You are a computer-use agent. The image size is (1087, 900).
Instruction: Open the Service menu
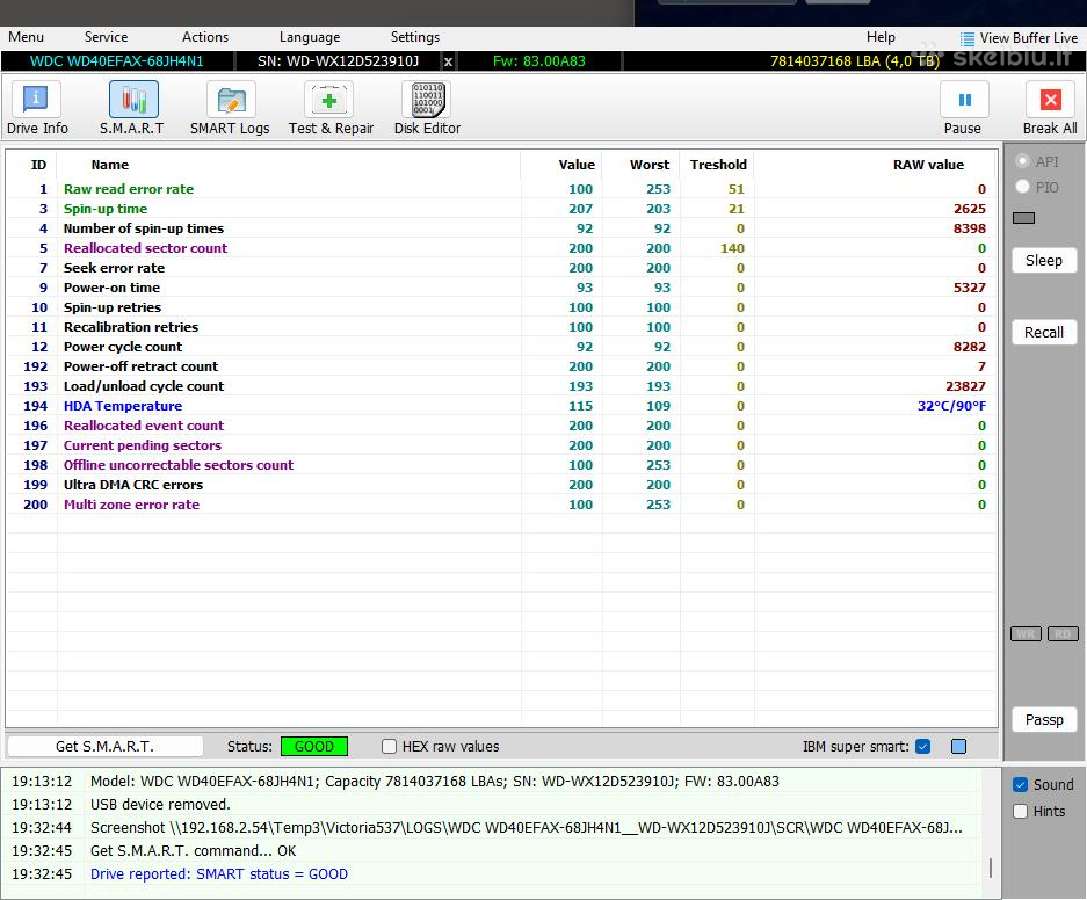[106, 37]
